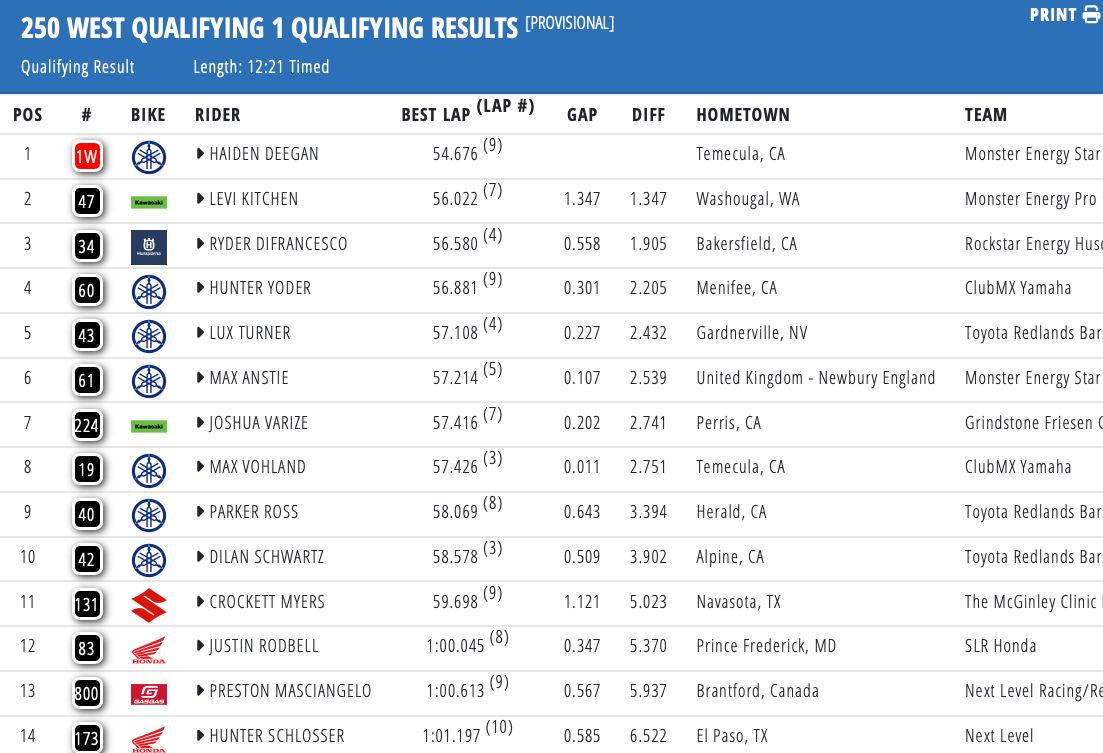Click the Joshua Varize rider name

click(x=258, y=423)
